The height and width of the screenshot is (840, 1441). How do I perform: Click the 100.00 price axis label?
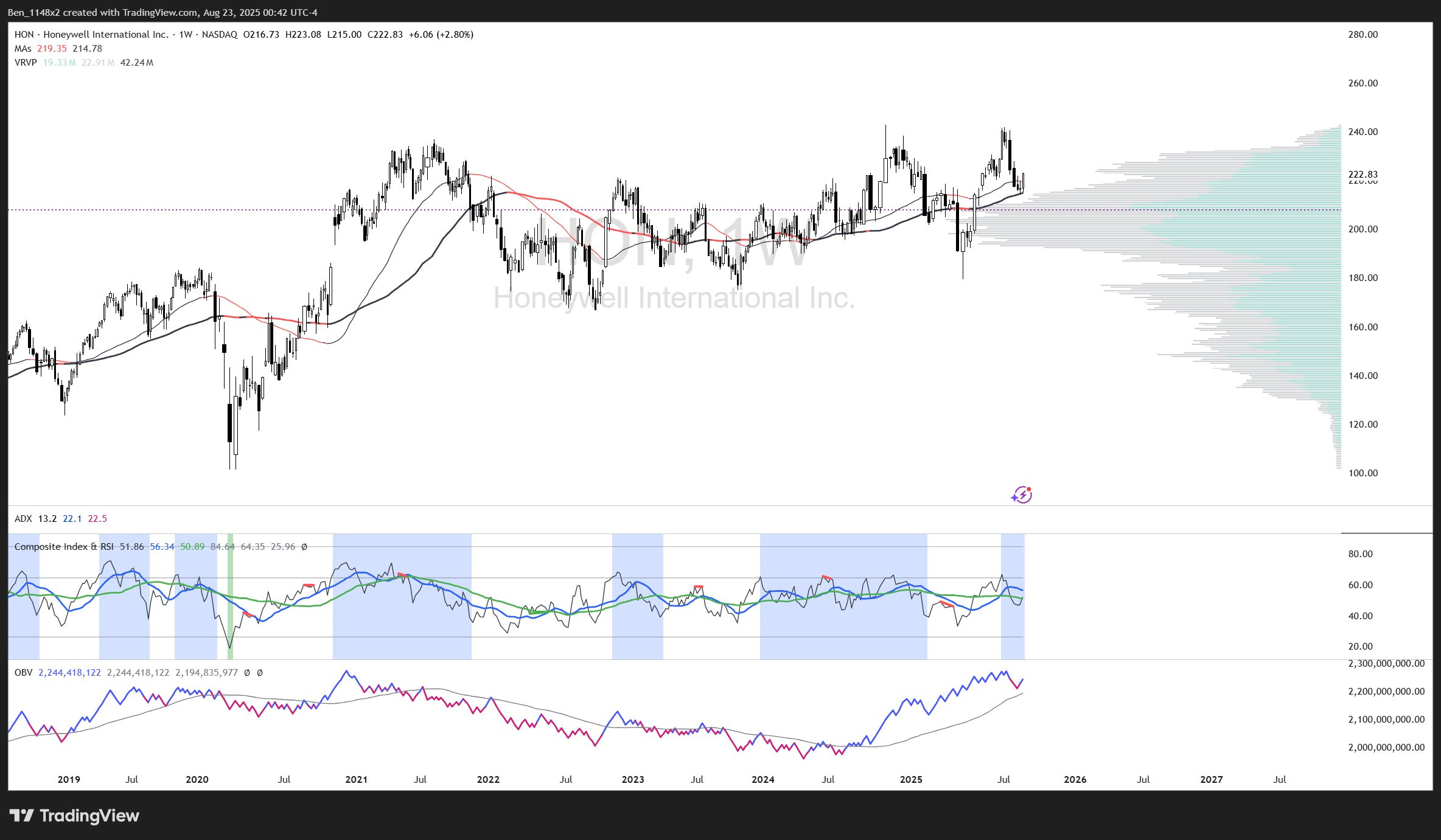[x=1362, y=473]
